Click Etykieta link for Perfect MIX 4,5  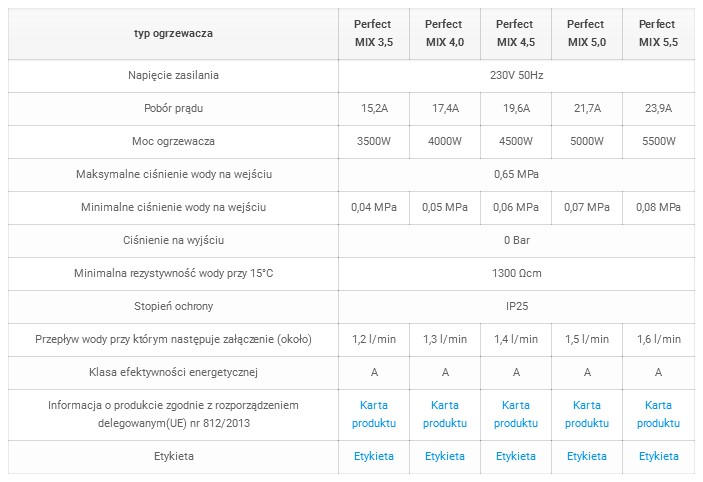pos(516,456)
